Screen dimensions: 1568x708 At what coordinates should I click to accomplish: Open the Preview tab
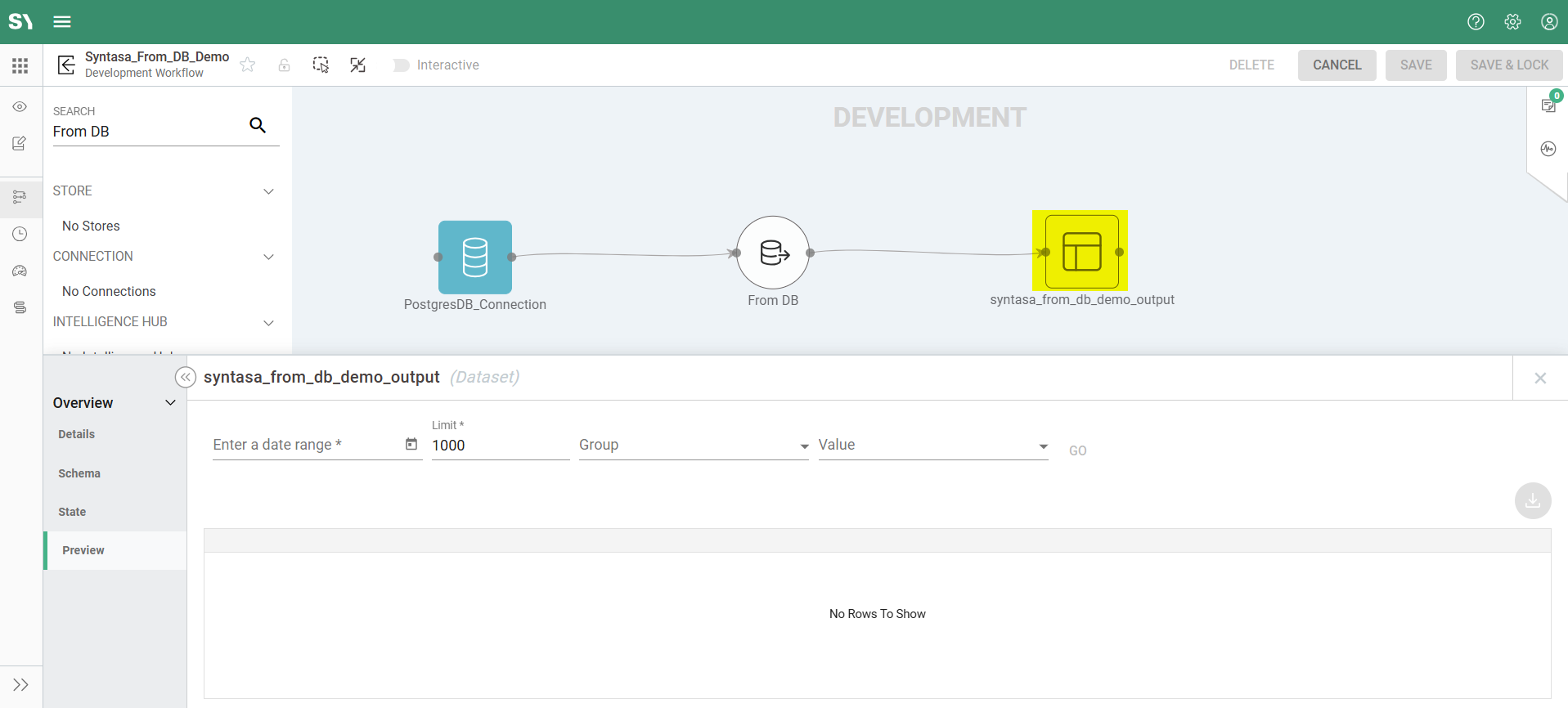coord(115,550)
